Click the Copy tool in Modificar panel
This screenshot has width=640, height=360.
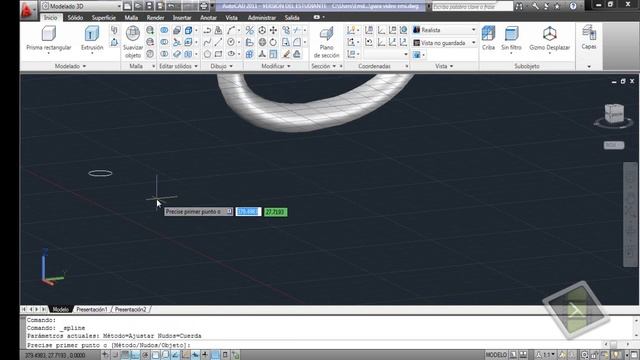(x=286, y=30)
